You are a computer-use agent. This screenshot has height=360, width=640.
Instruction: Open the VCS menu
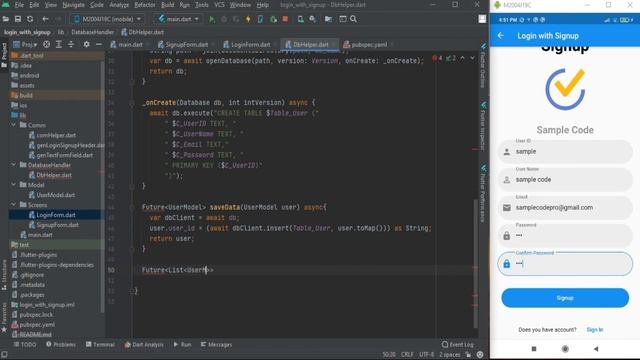(x=219, y=5)
